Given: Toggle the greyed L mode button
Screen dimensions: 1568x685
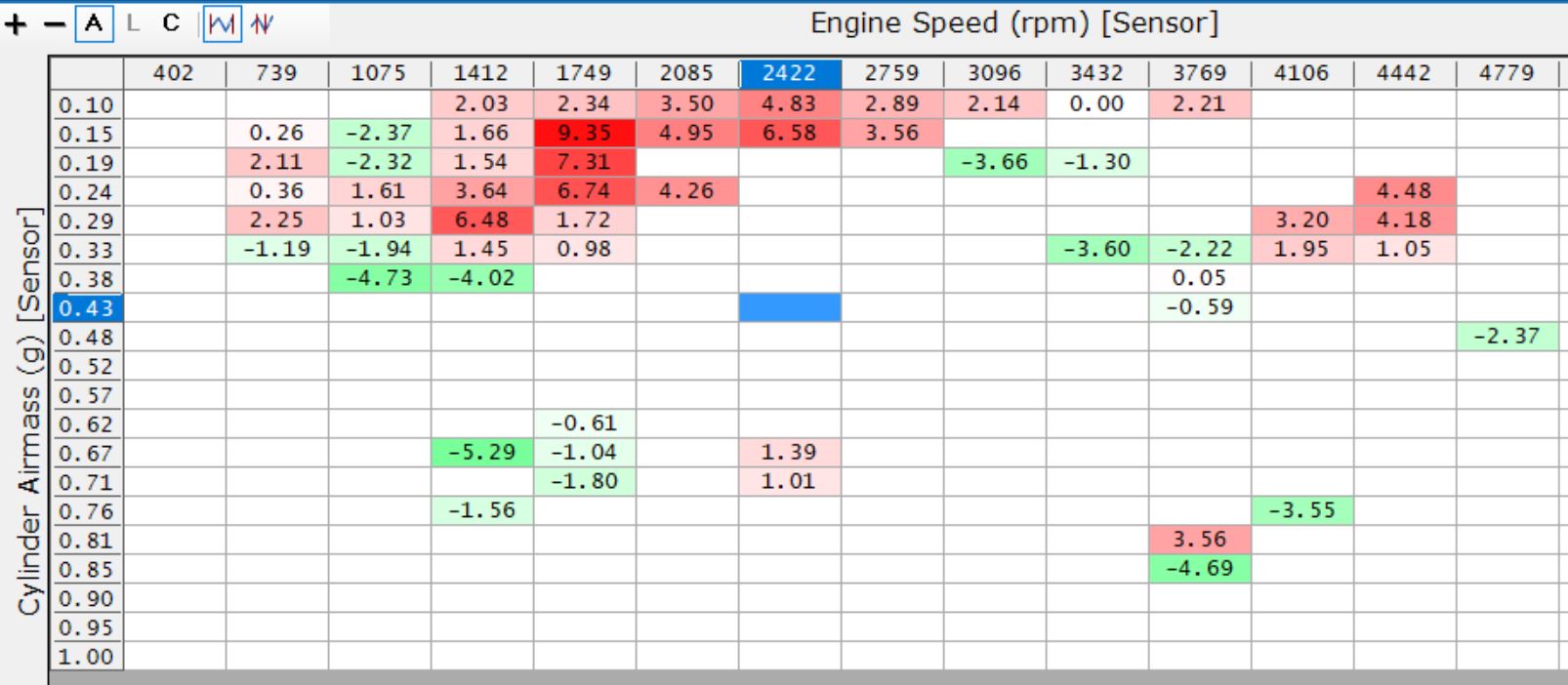Looking at the screenshot, I should 133,23.
